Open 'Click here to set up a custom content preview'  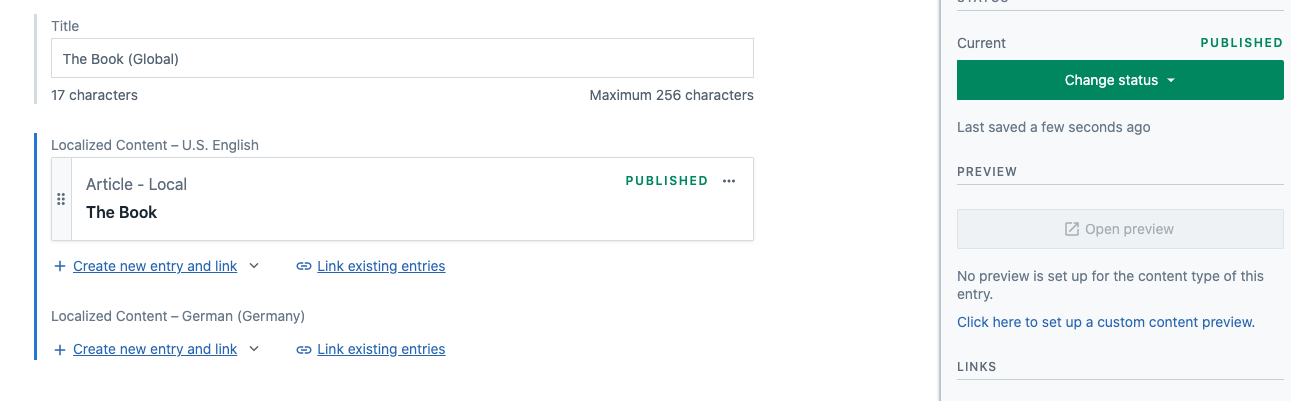(1105, 322)
